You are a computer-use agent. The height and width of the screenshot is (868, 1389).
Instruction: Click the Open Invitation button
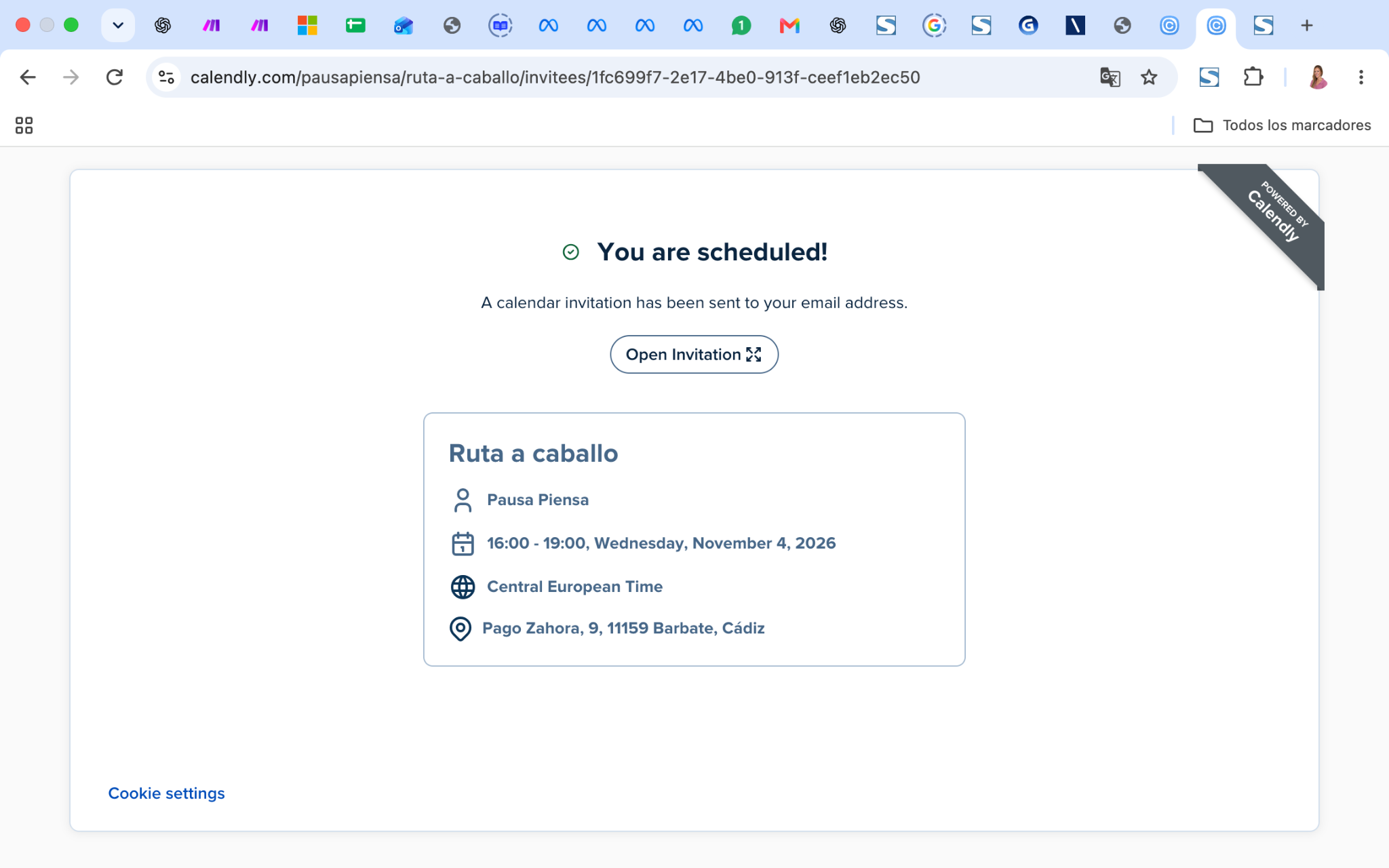pyautogui.click(x=694, y=355)
